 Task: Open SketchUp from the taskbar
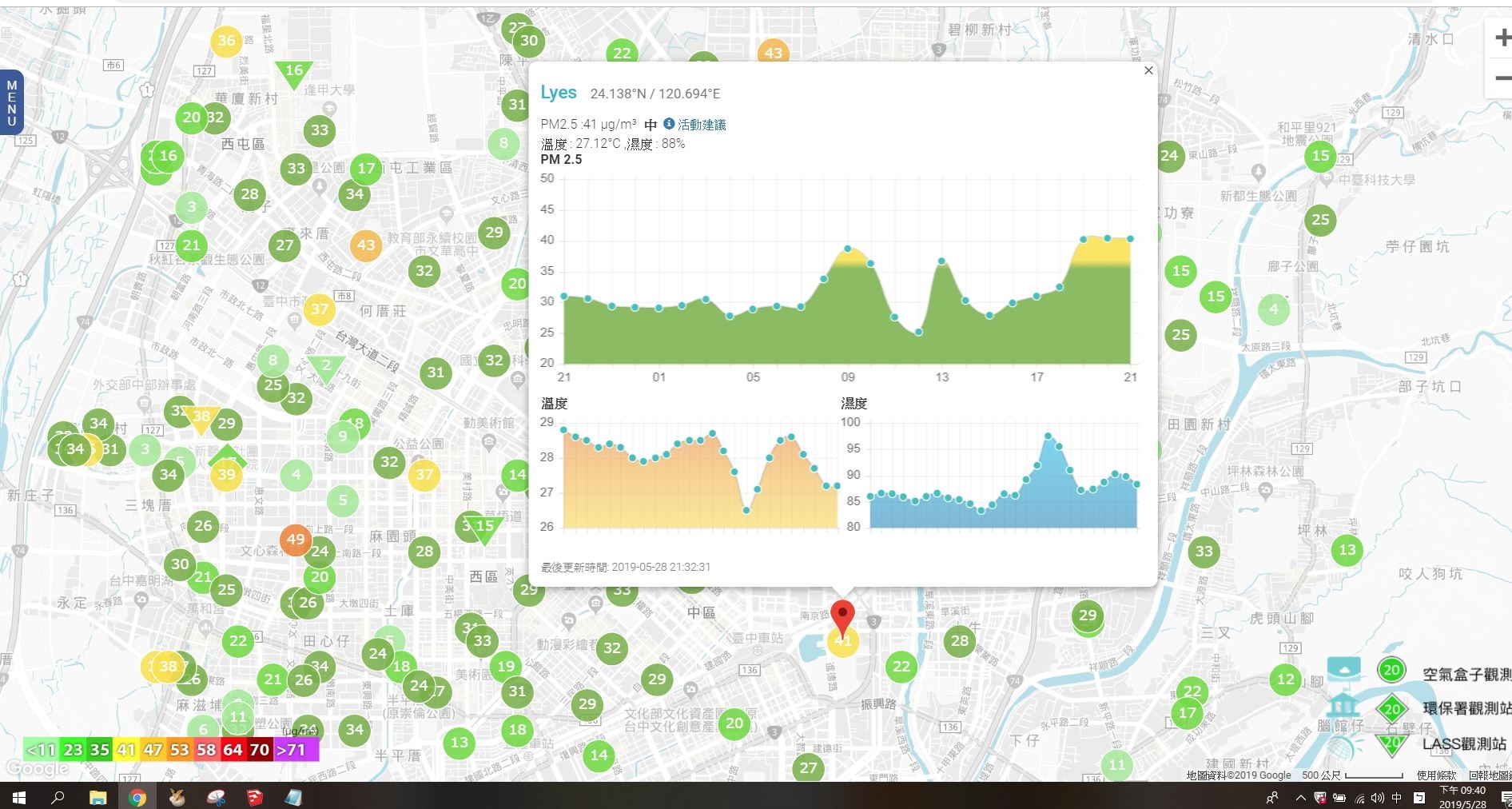(x=254, y=797)
